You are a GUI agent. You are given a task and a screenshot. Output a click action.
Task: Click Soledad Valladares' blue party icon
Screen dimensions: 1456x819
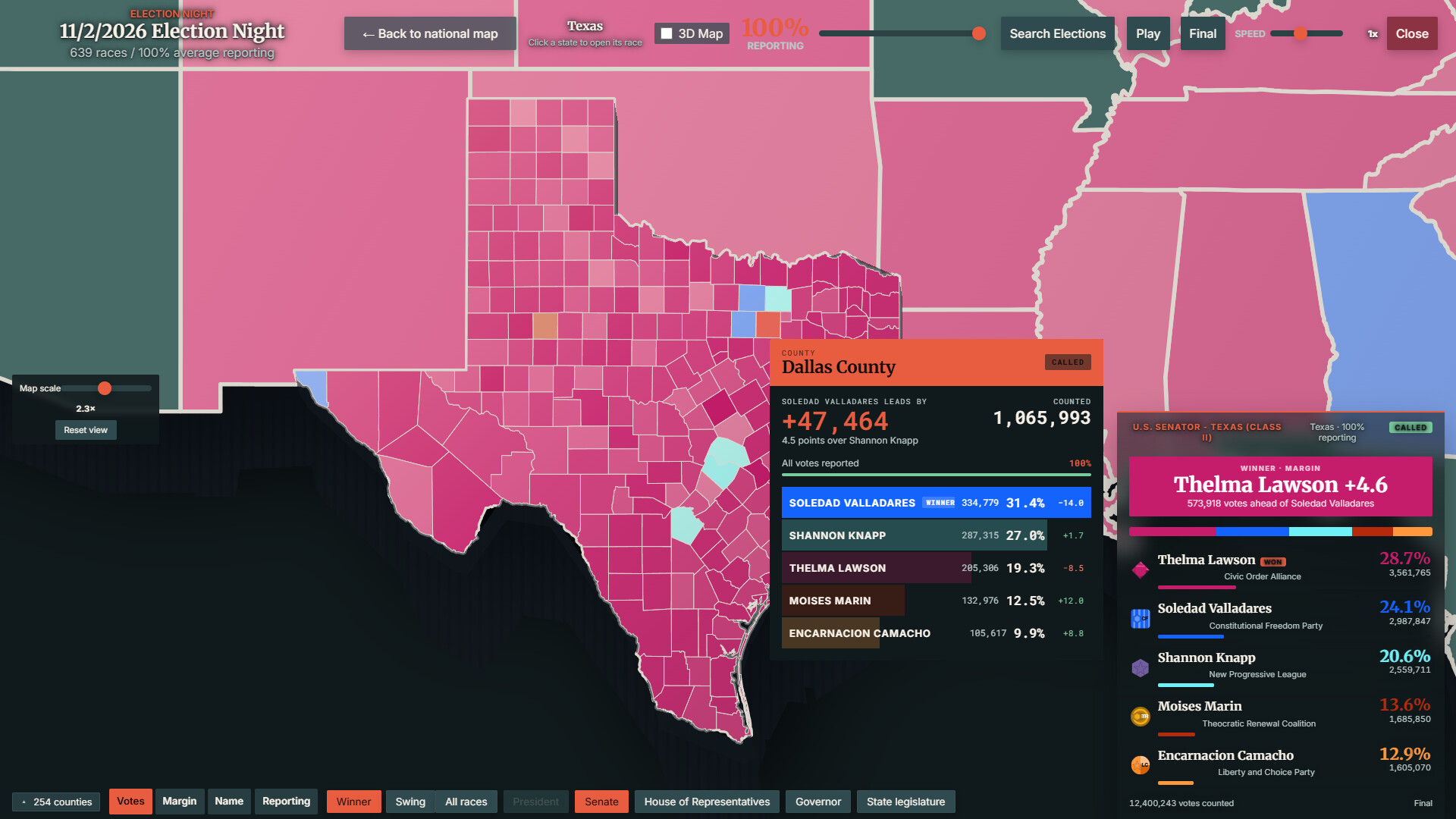coord(1140,619)
